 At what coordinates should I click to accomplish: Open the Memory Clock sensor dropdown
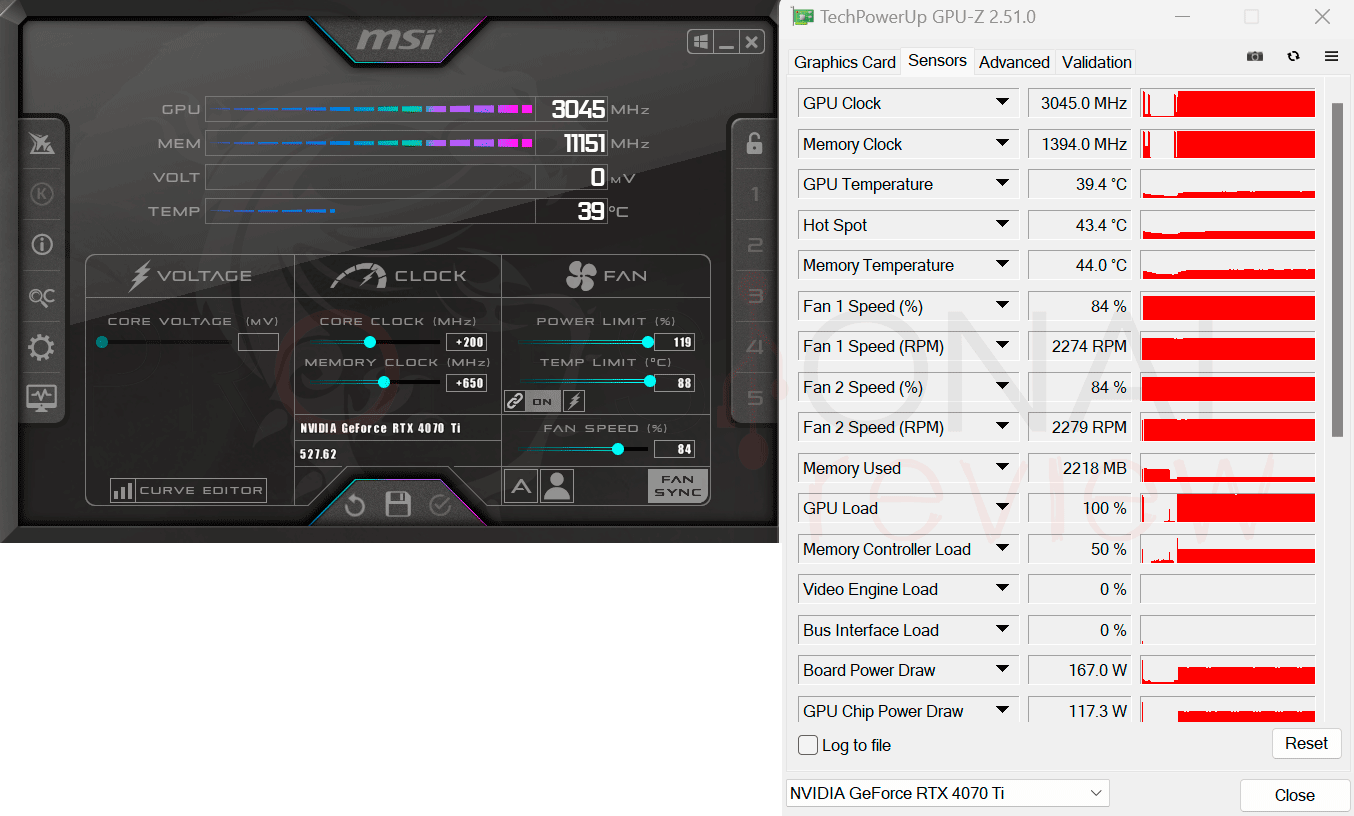[1002, 143]
